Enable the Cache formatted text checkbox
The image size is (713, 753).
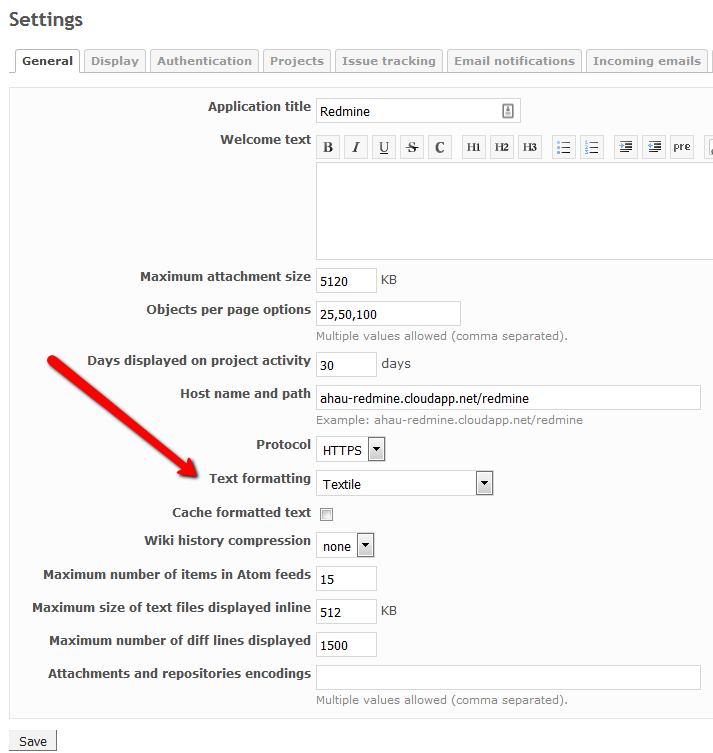[326, 514]
